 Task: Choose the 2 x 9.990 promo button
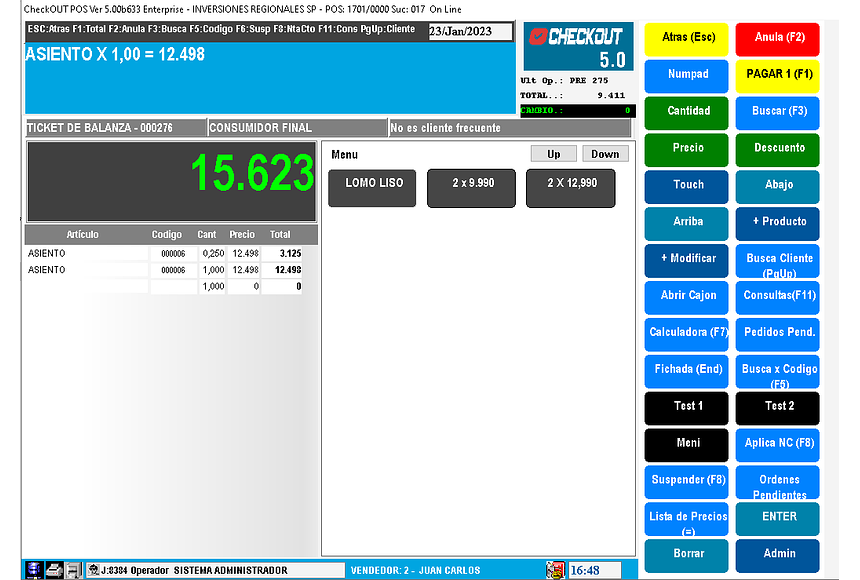coord(471,188)
